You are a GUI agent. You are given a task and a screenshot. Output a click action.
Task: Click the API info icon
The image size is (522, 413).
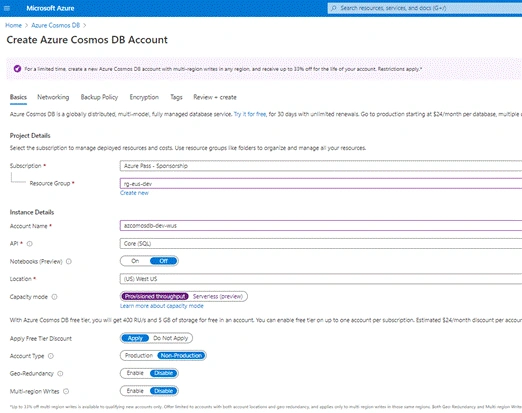point(30,244)
